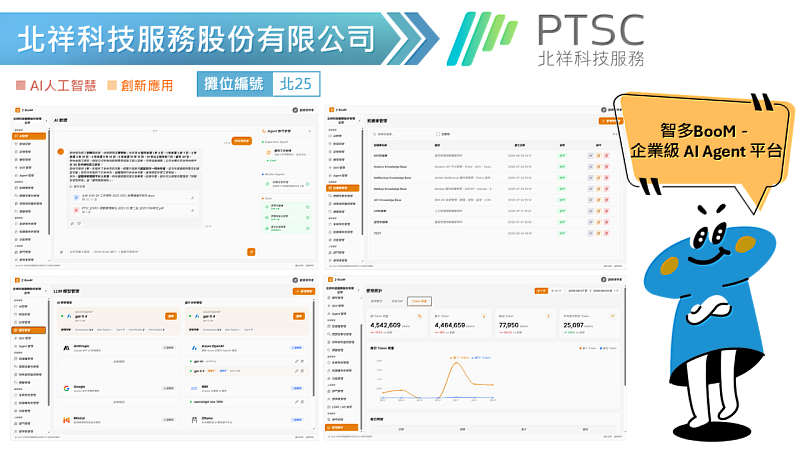Click the first green tool card under Tools
This screenshot has height=450, width=800.
(x=287, y=207)
